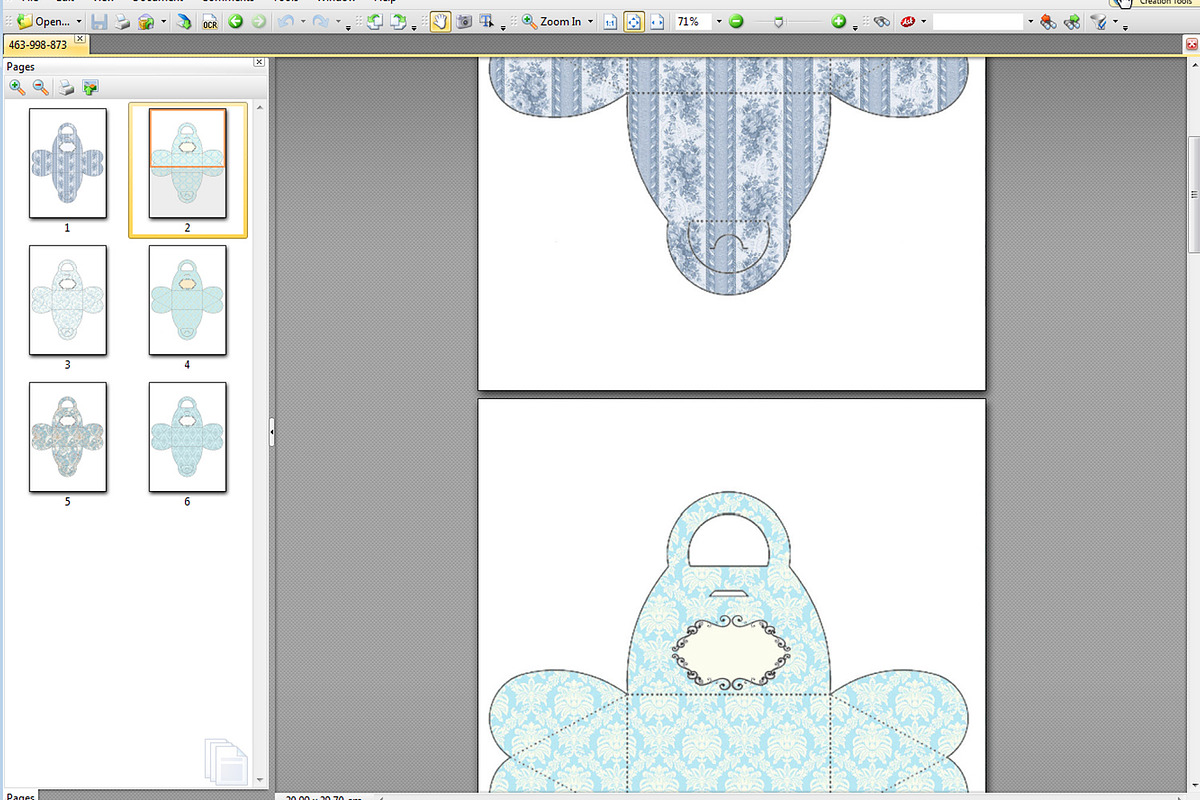
Task: Click the export pages icon in the Pages panel
Action: (90, 88)
